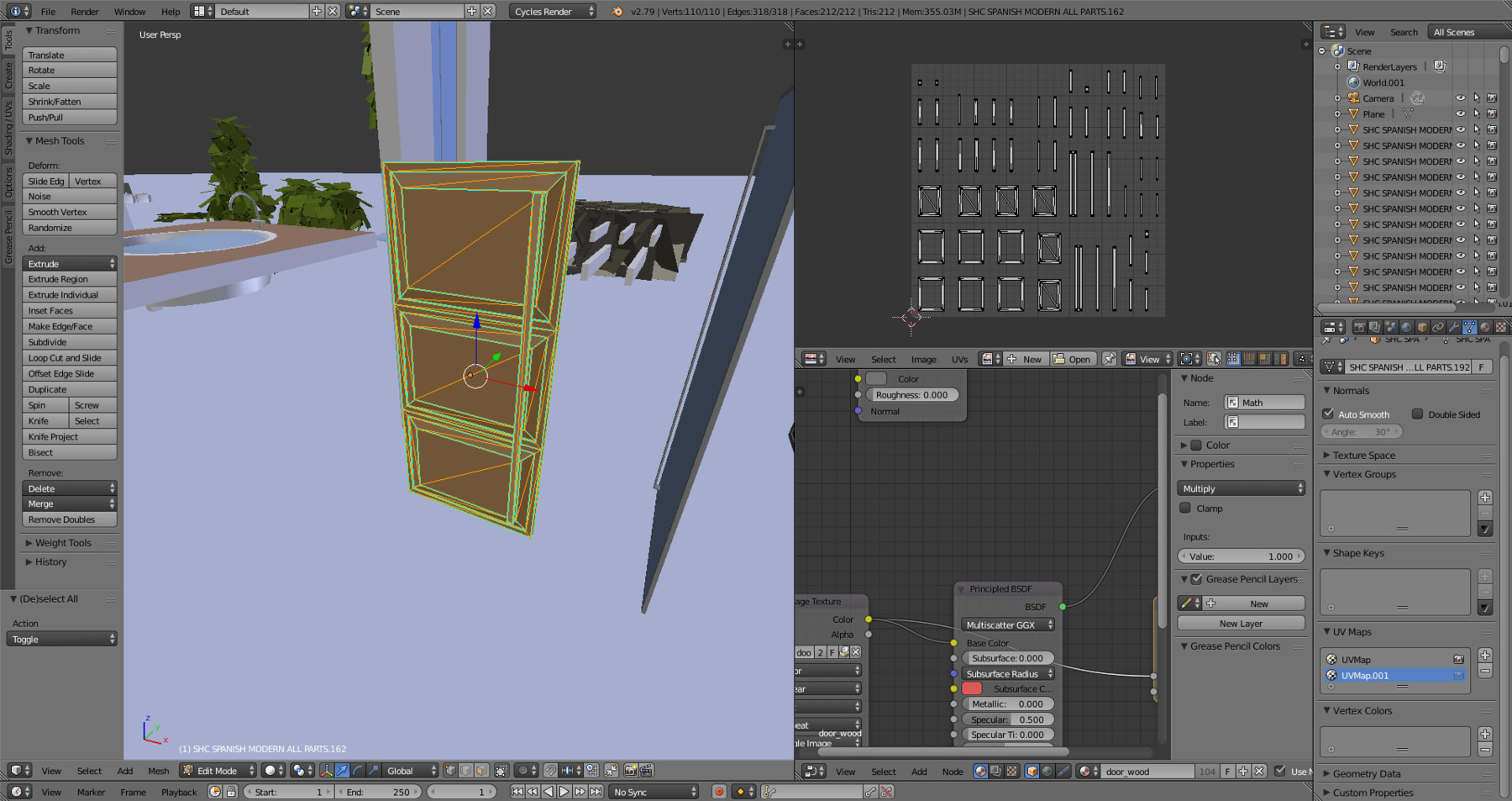Screen dimensions: 1512x801
Task: Expand the Weight Tools panel
Action: pyautogui.click(x=63, y=543)
